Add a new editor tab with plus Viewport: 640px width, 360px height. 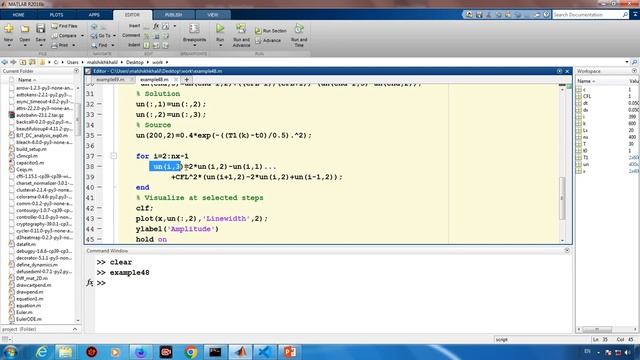[187, 80]
